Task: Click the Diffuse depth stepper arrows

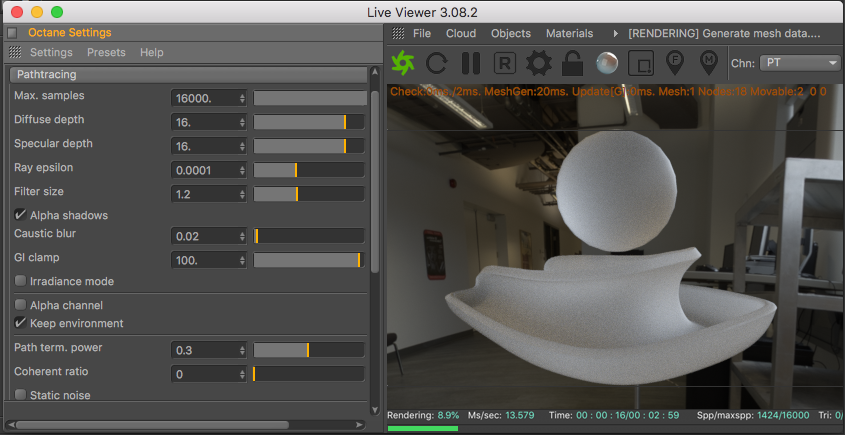Action: coord(243,122)
